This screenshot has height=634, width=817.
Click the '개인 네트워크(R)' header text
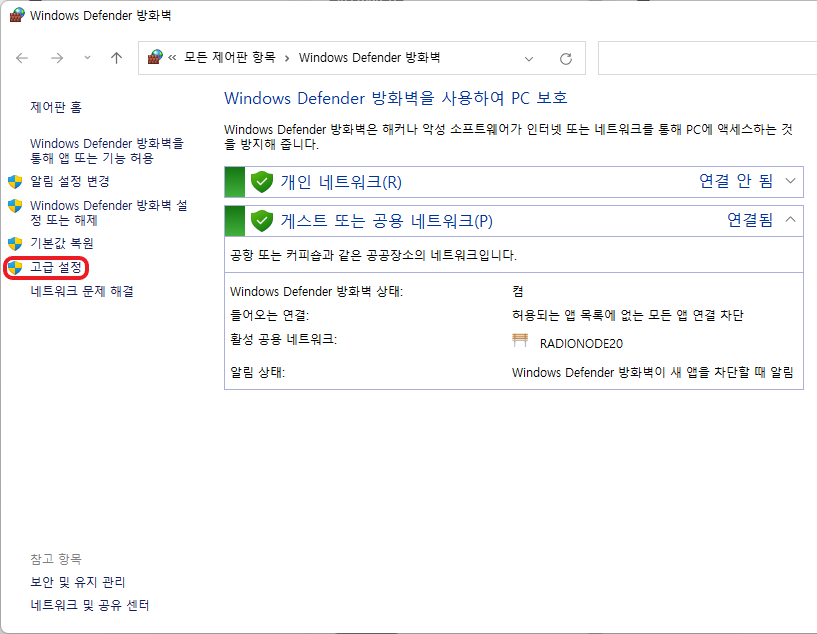(341, 182)
